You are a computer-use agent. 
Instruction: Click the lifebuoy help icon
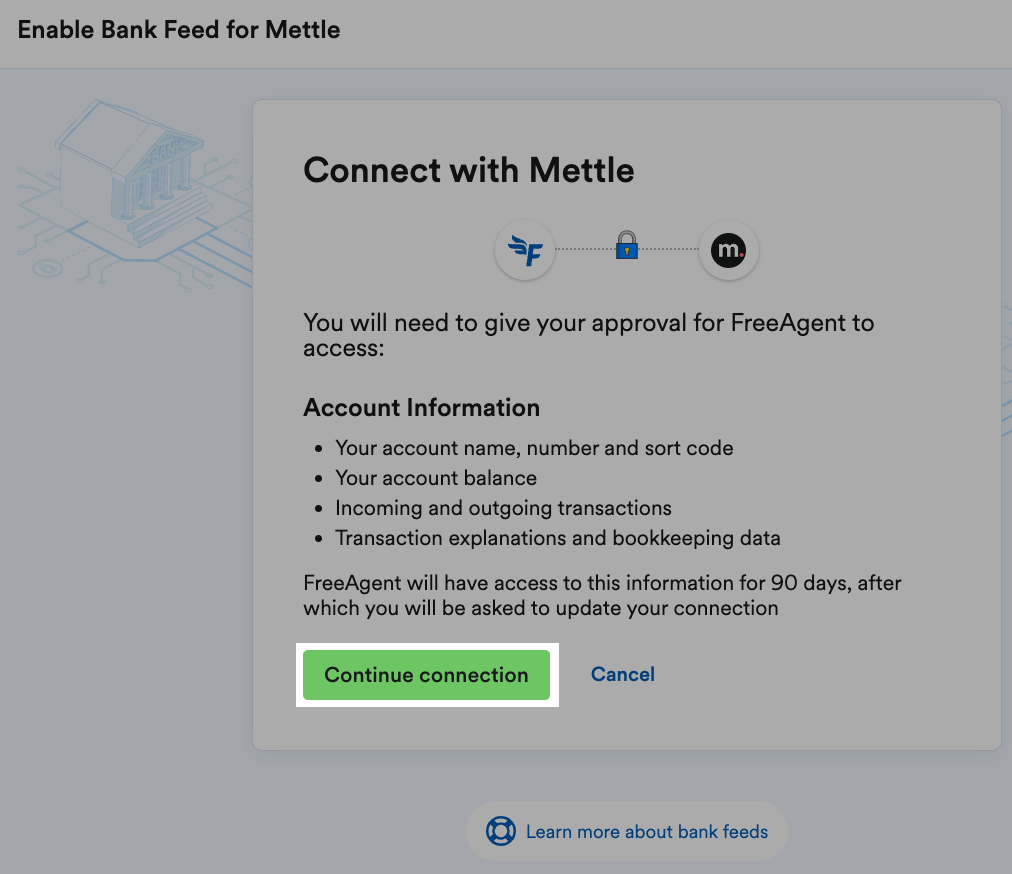pyautogui.click(x=500, y=831)
